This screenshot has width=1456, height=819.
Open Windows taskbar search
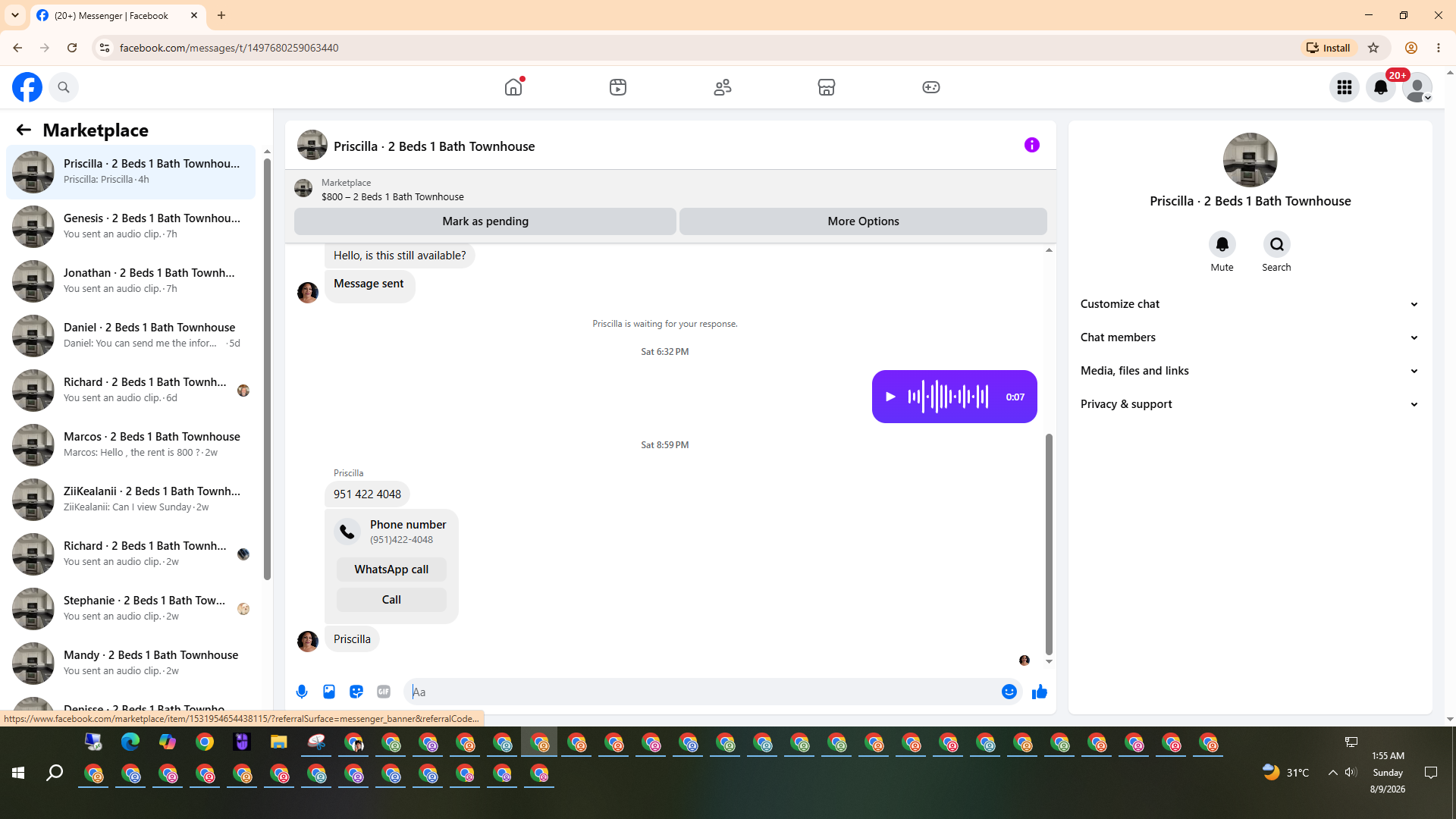click(55, 773)
